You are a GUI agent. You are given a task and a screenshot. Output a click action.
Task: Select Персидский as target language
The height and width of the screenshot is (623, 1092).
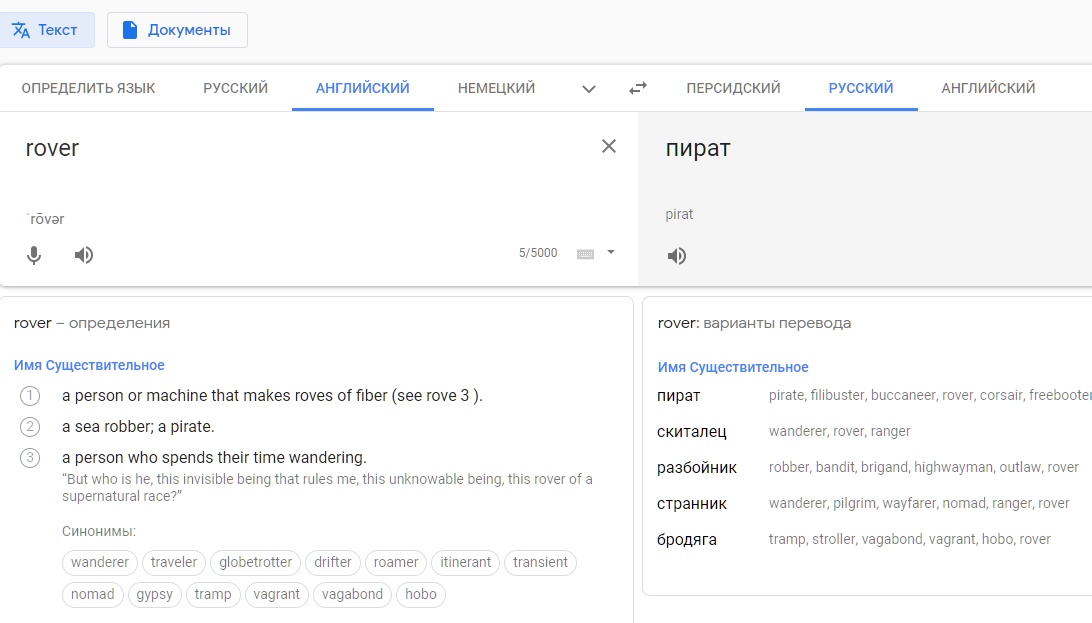click(x=733, y=88)
